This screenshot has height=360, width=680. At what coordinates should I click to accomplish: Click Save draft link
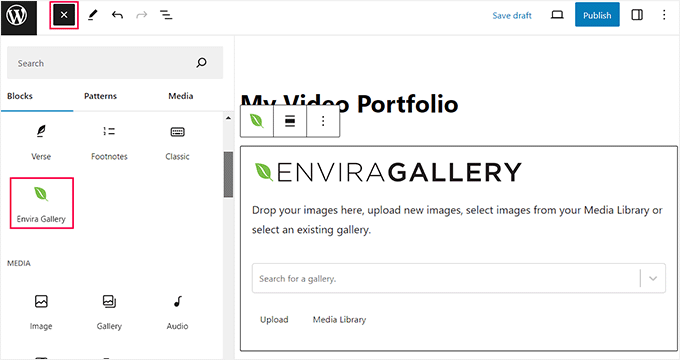point(512,16)
